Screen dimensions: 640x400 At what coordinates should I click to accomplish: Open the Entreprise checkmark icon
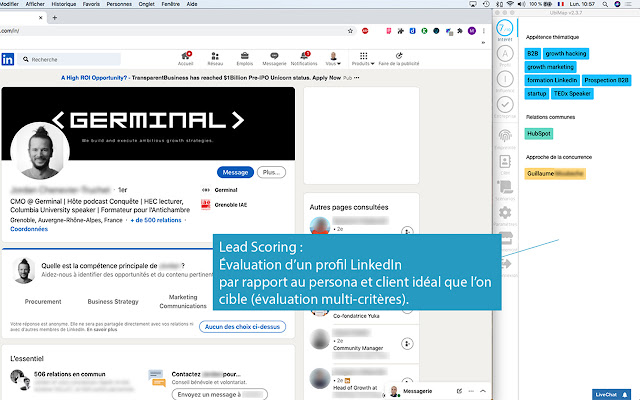click(x=505, y=104)
